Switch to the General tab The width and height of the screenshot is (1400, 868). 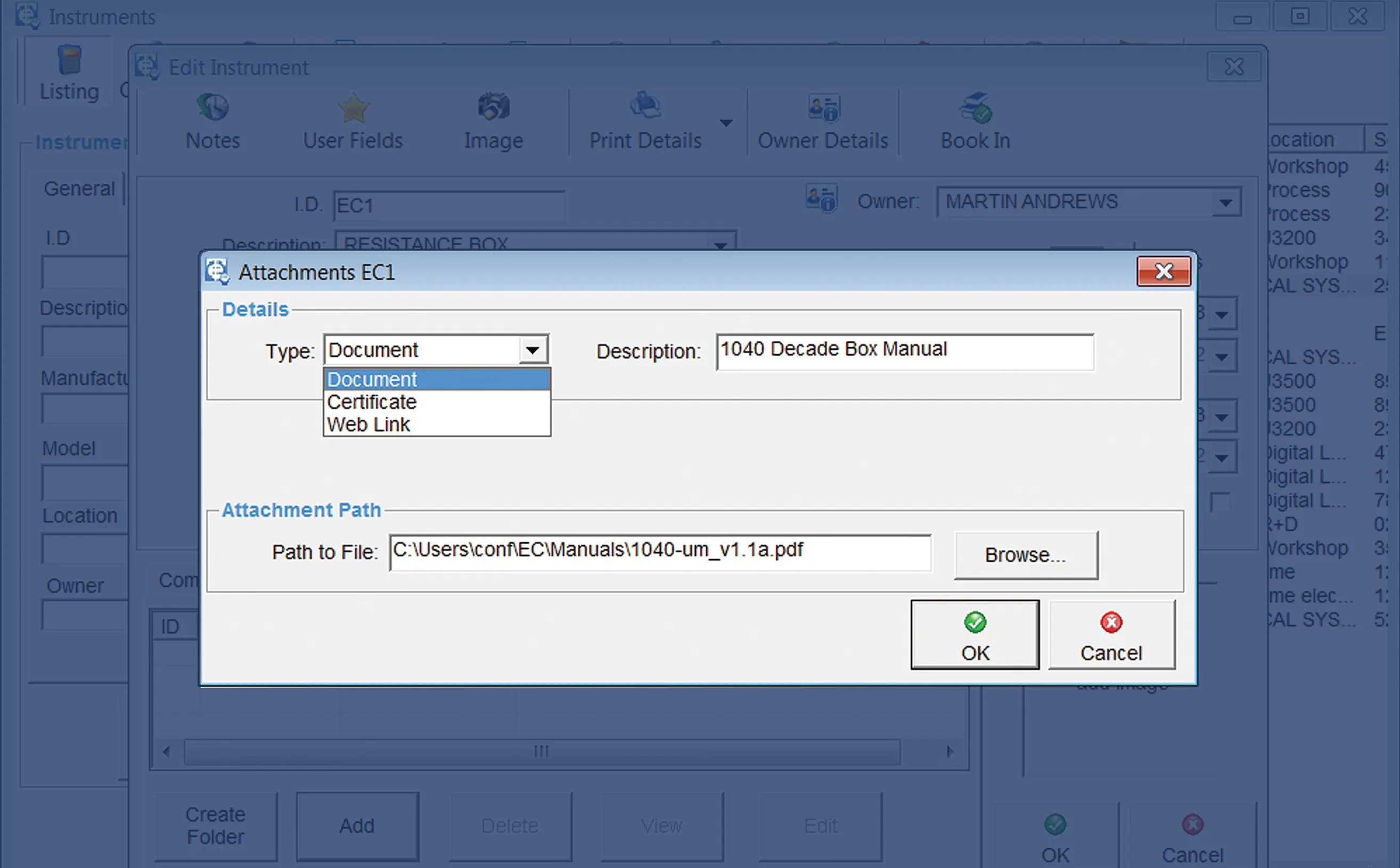tap(79, 188)
